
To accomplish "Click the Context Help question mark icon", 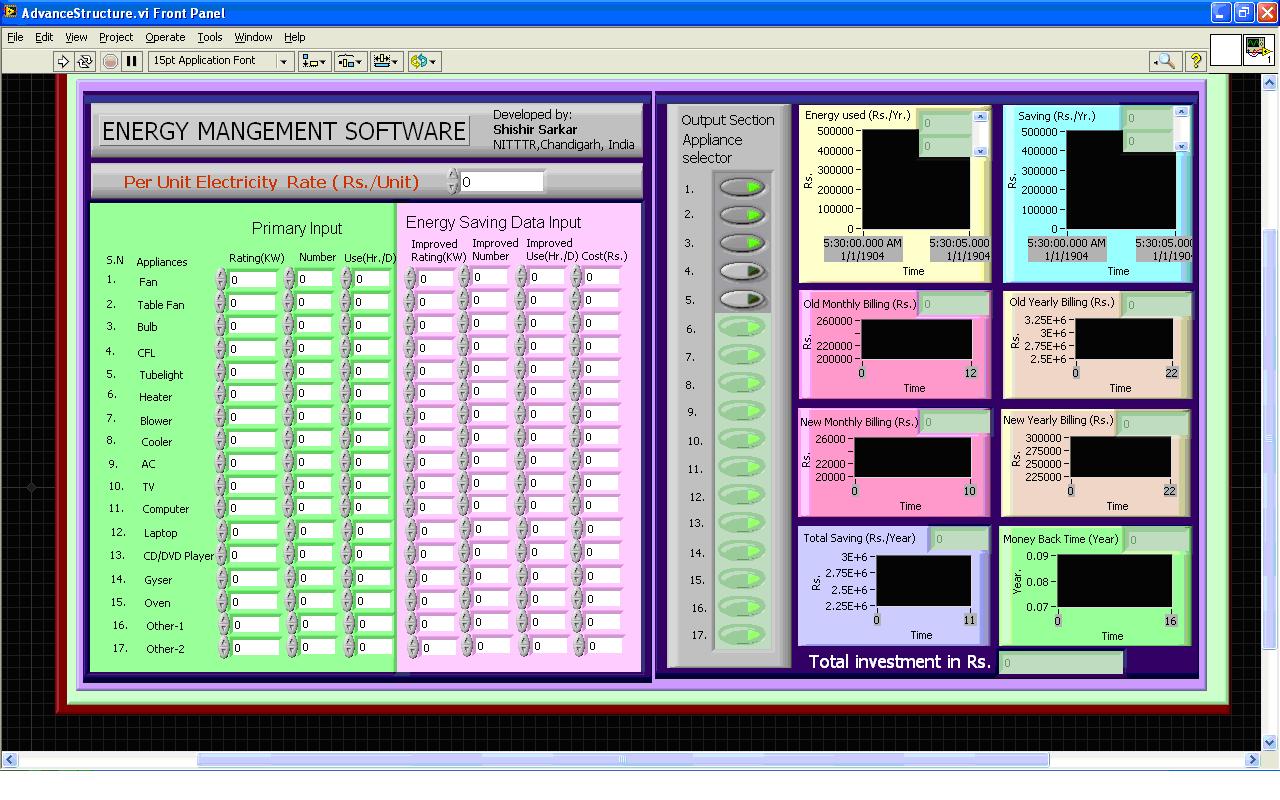I will tap(1195, 61).
